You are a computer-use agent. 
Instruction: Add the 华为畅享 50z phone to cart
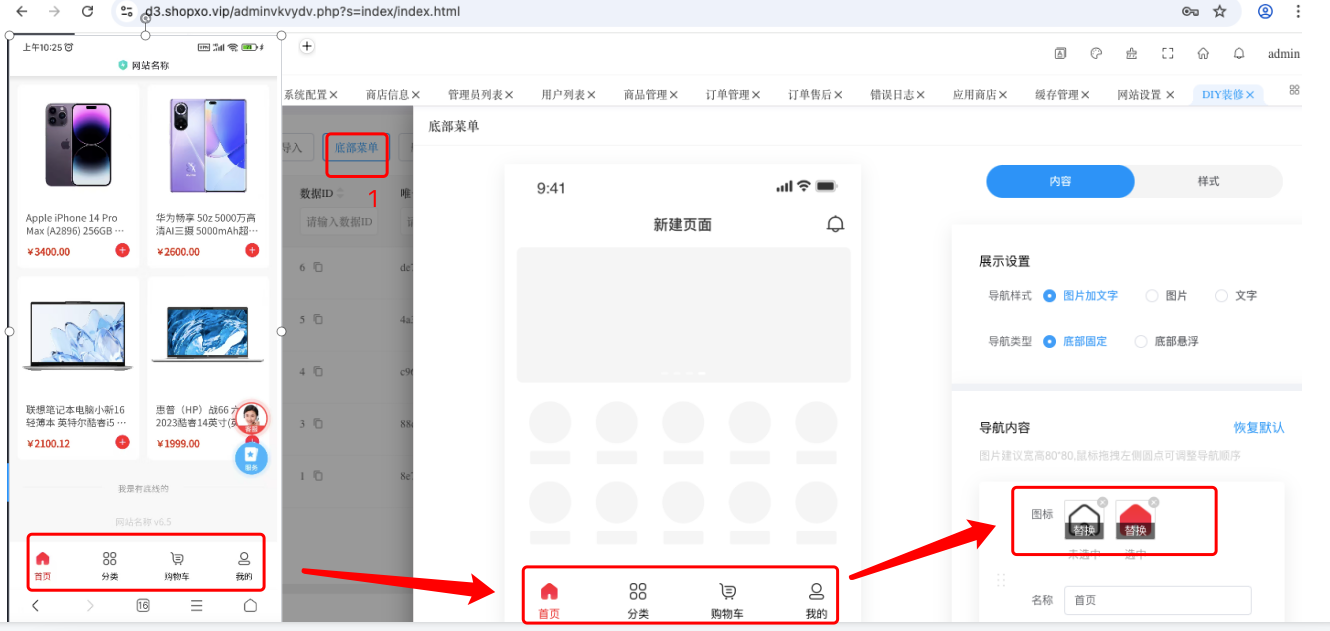(252, 250)
